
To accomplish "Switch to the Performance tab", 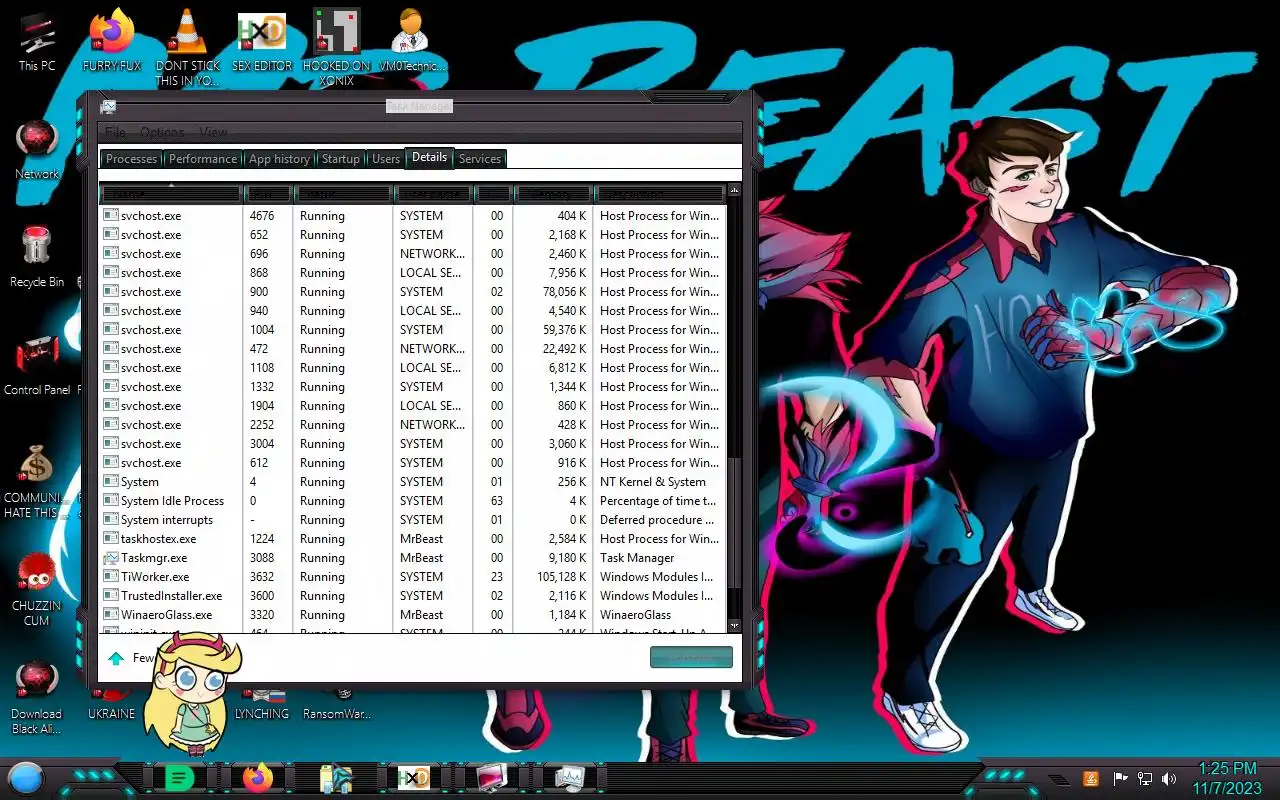I will point(203,159).
